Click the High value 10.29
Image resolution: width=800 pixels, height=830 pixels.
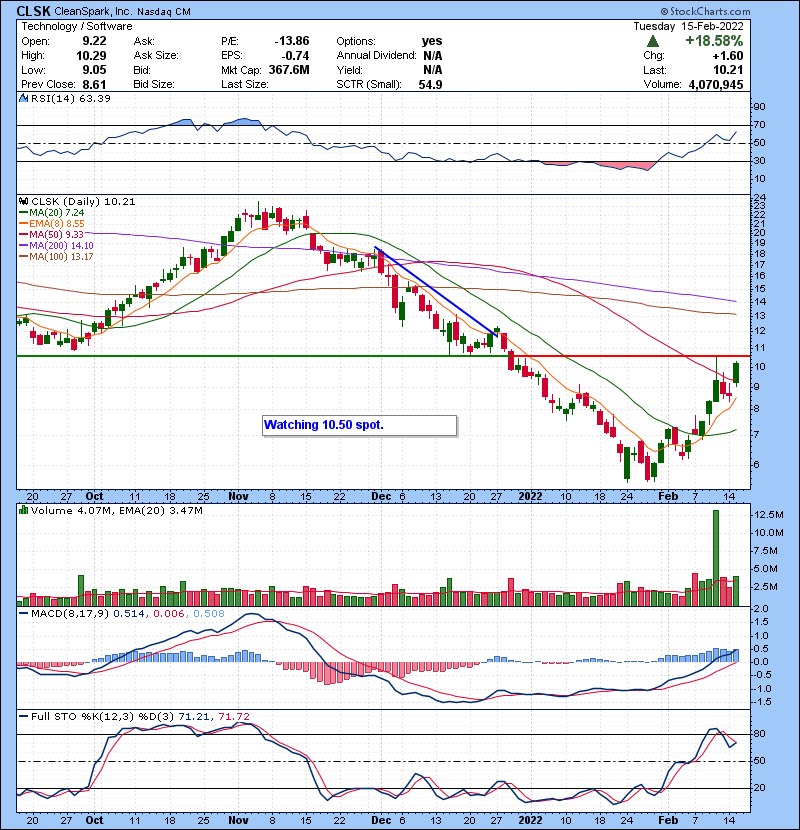91,56
